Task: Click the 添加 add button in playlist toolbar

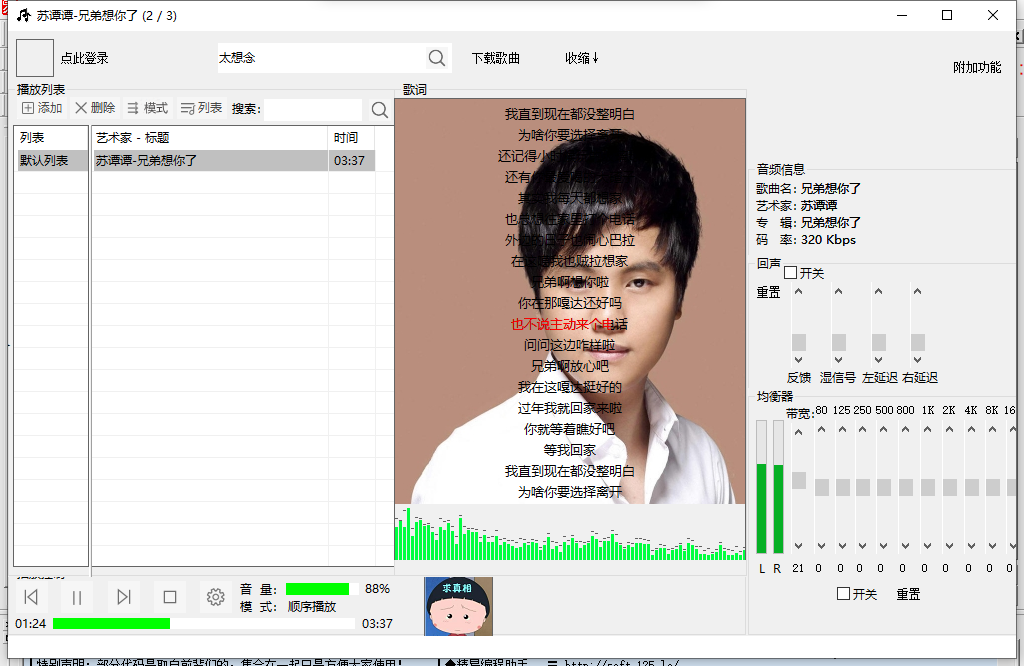Action: click(42, 108)
